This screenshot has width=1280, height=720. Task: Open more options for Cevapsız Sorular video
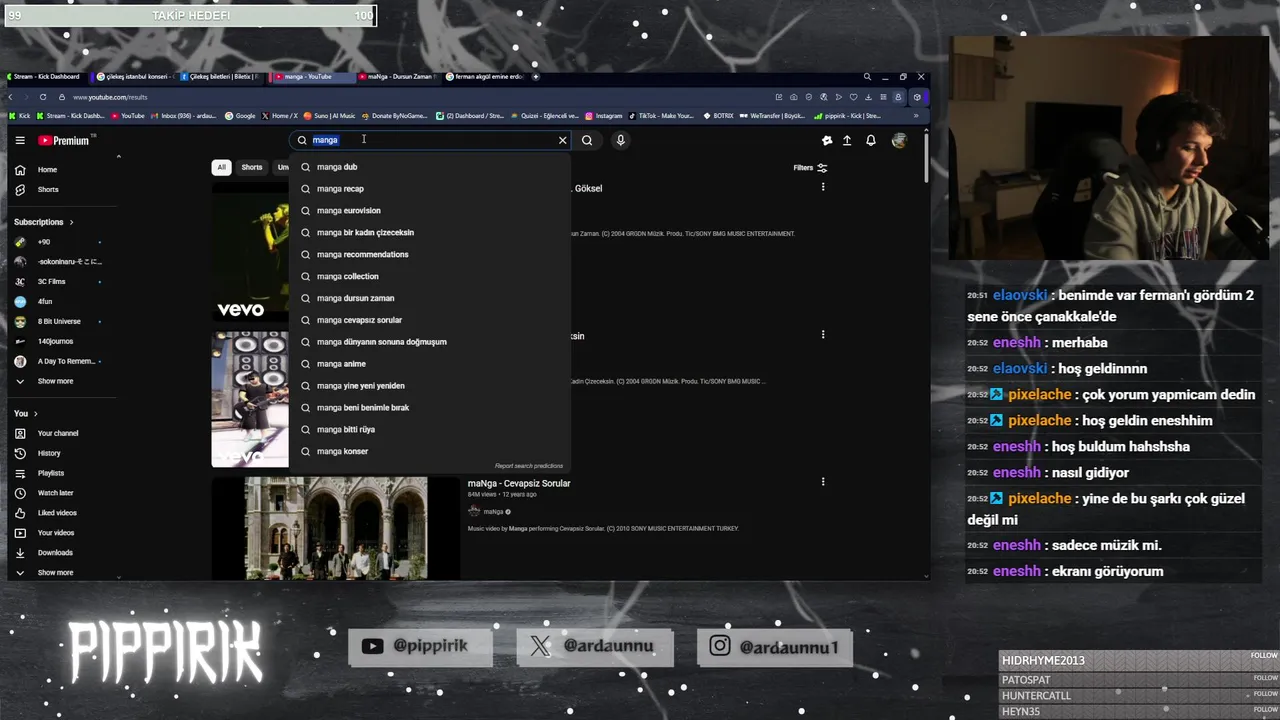[823, 482]
